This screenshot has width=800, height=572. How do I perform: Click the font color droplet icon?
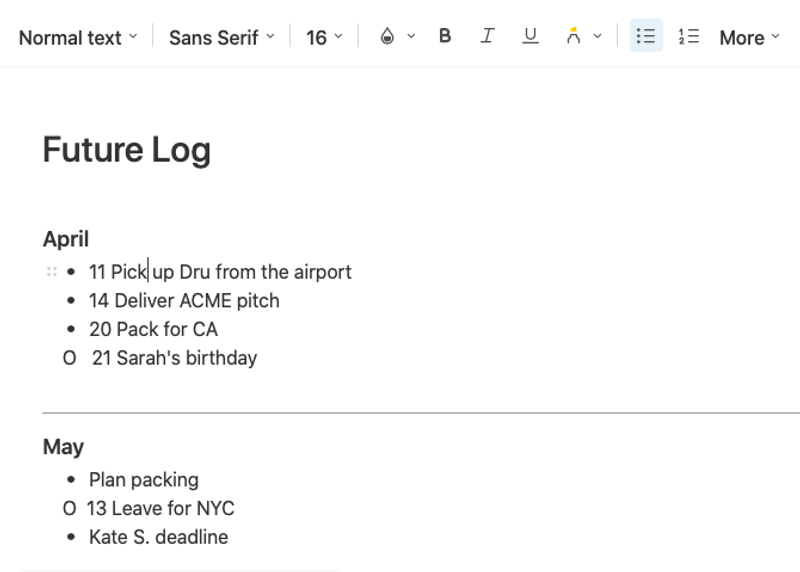tap(387, 37)
